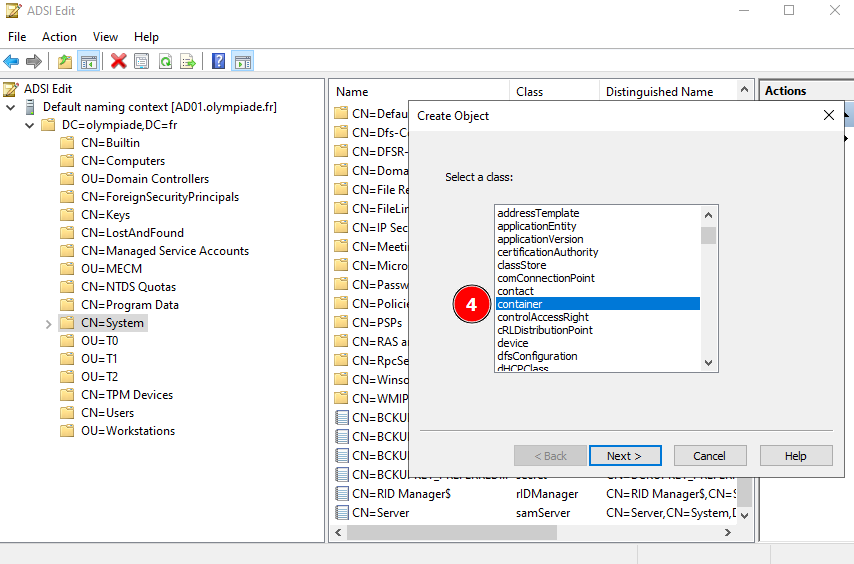The image size is (854, 564).
Task: Click the folder icon of CN=Policies row
Action: click(x=341, y=303)
